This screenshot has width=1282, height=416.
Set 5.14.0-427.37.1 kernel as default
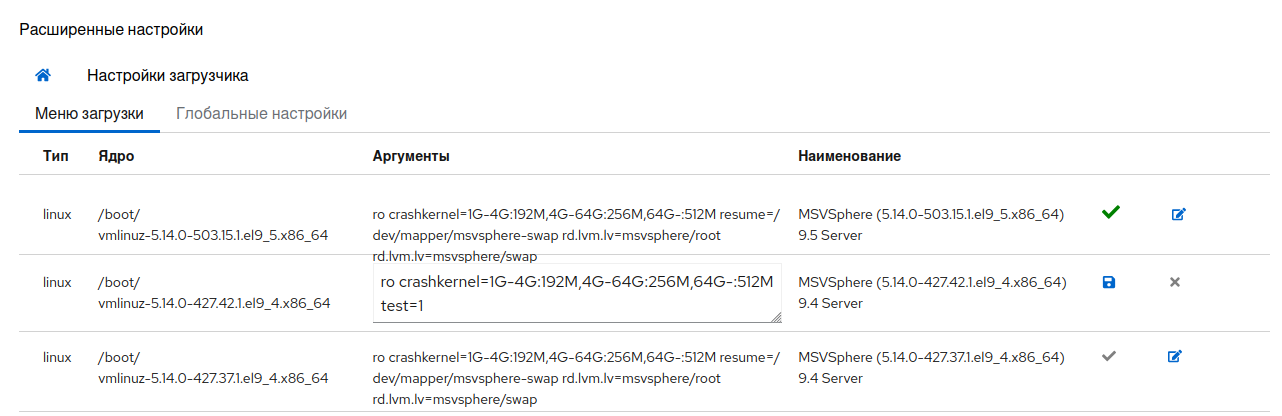pyautogui.click(x=1108, y=355)
